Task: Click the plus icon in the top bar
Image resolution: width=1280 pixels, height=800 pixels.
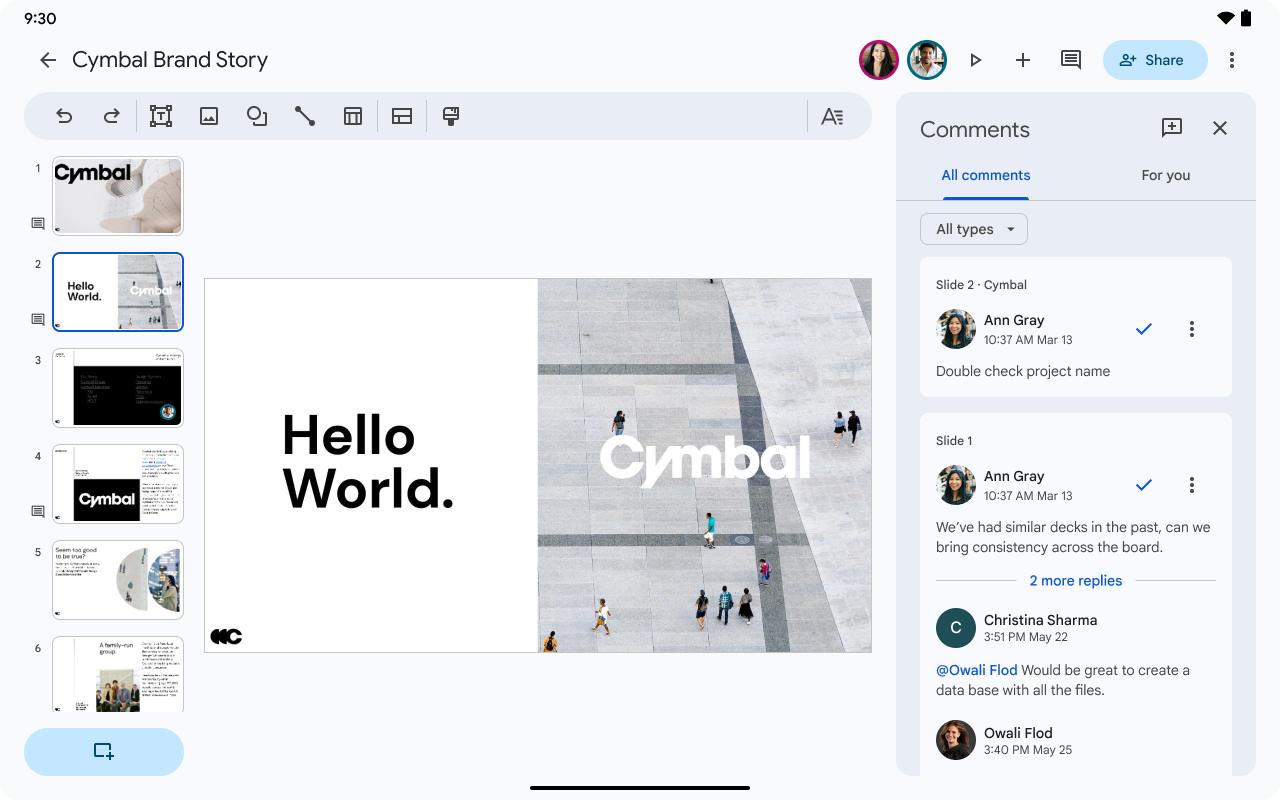Action: [1023, 60]
